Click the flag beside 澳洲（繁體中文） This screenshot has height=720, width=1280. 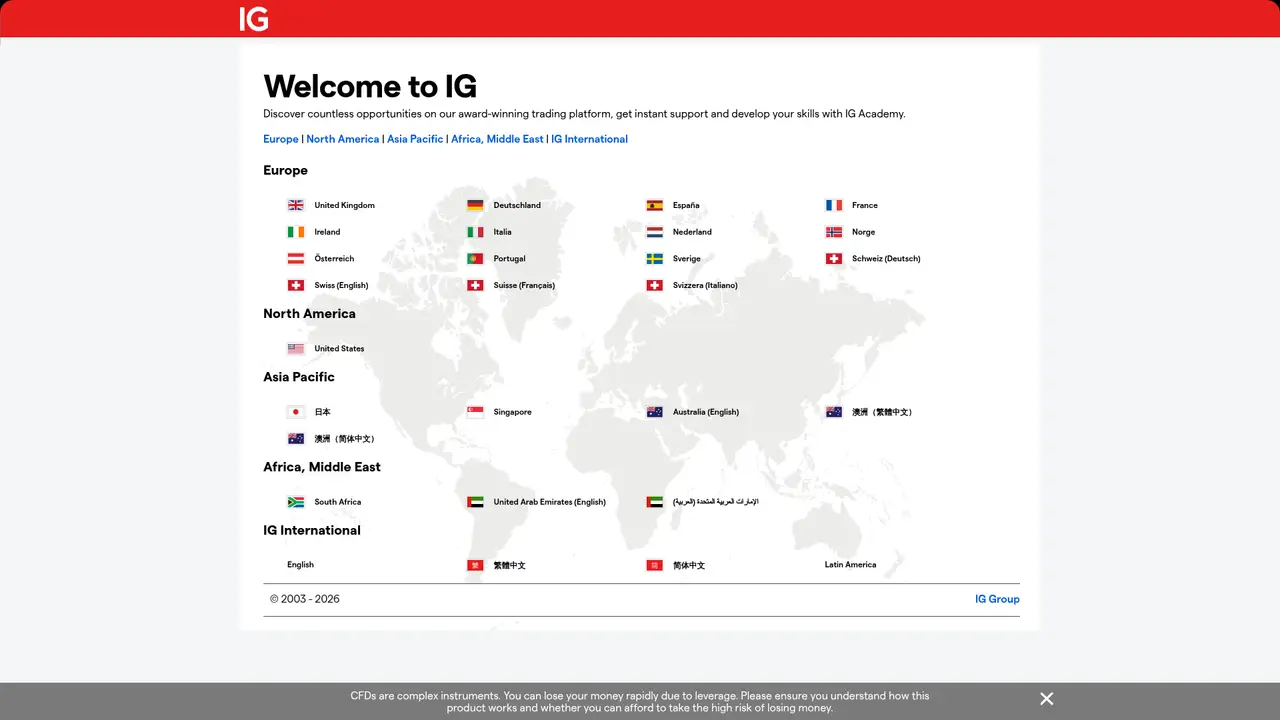tap(834, 412)
